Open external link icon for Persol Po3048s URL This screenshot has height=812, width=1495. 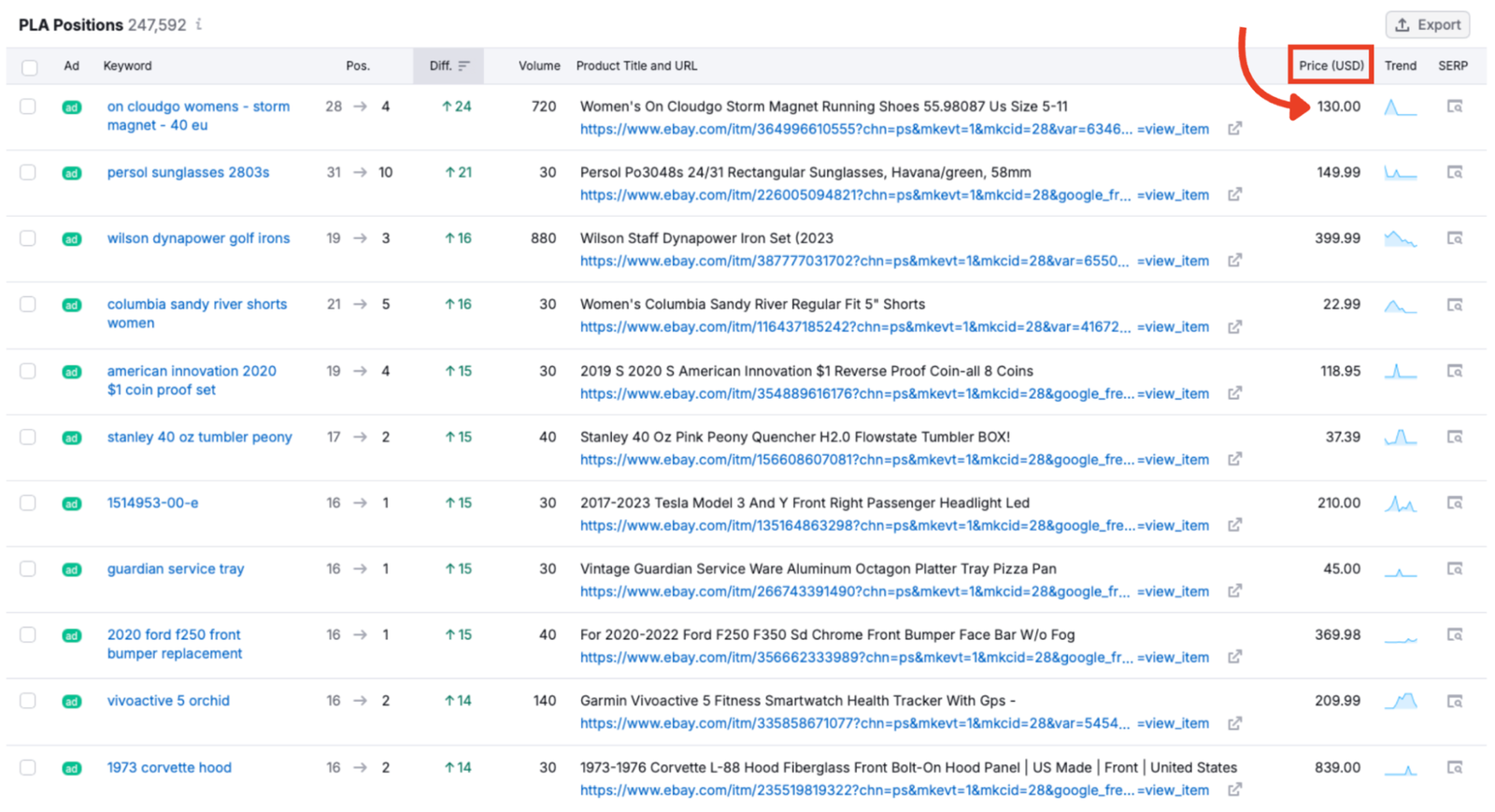coord(1234,194)
